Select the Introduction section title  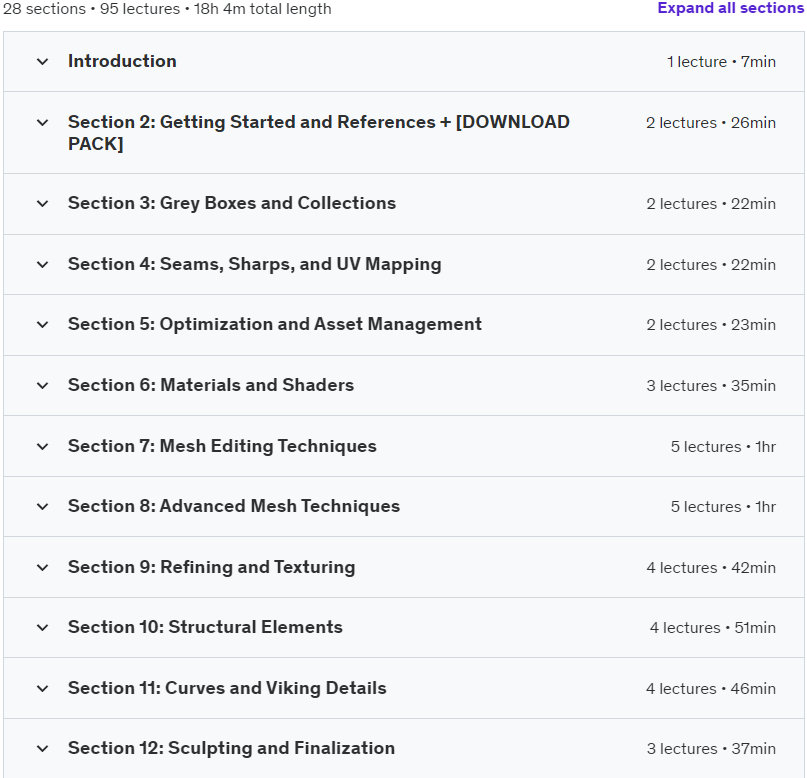122,61
